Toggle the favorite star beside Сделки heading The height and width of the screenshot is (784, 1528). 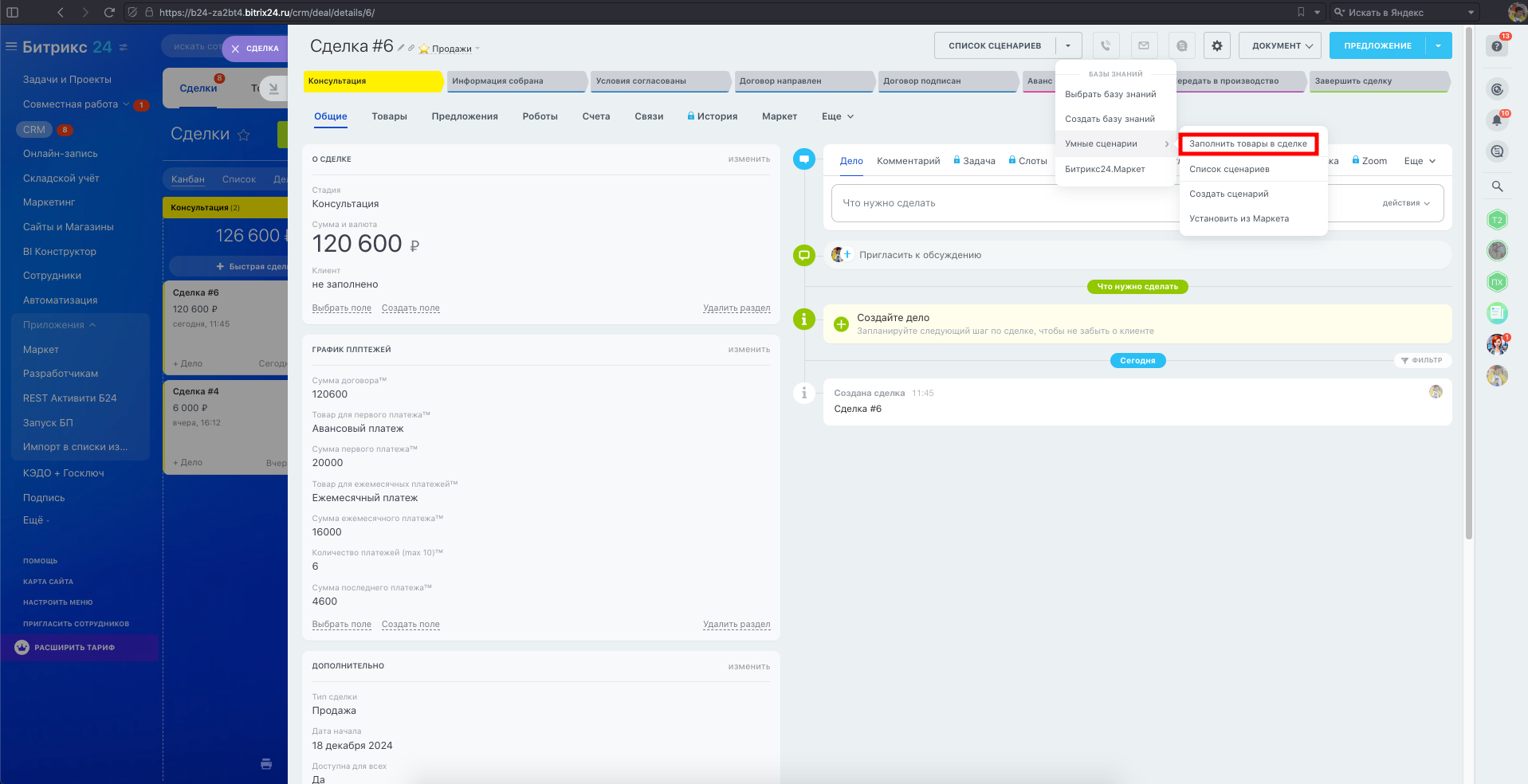click(x=244, y=135)
